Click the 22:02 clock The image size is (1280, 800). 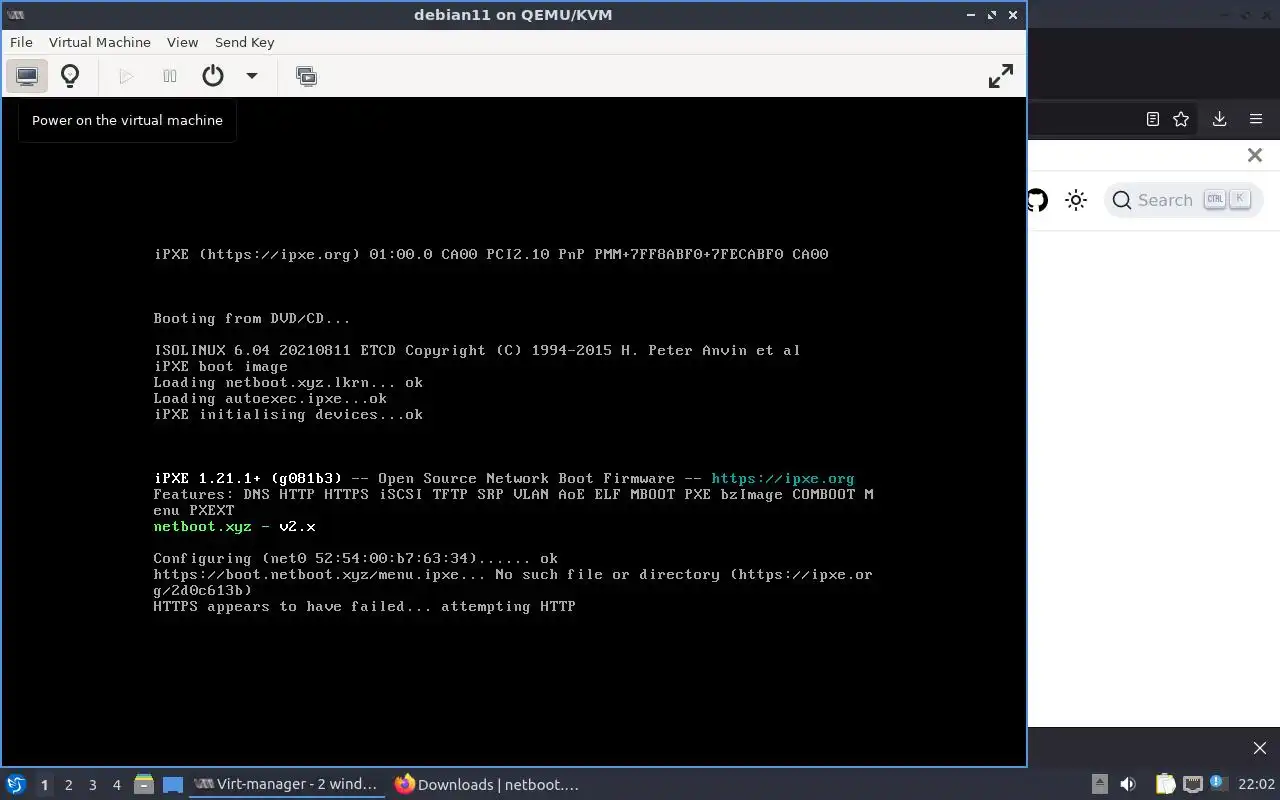1256,784
